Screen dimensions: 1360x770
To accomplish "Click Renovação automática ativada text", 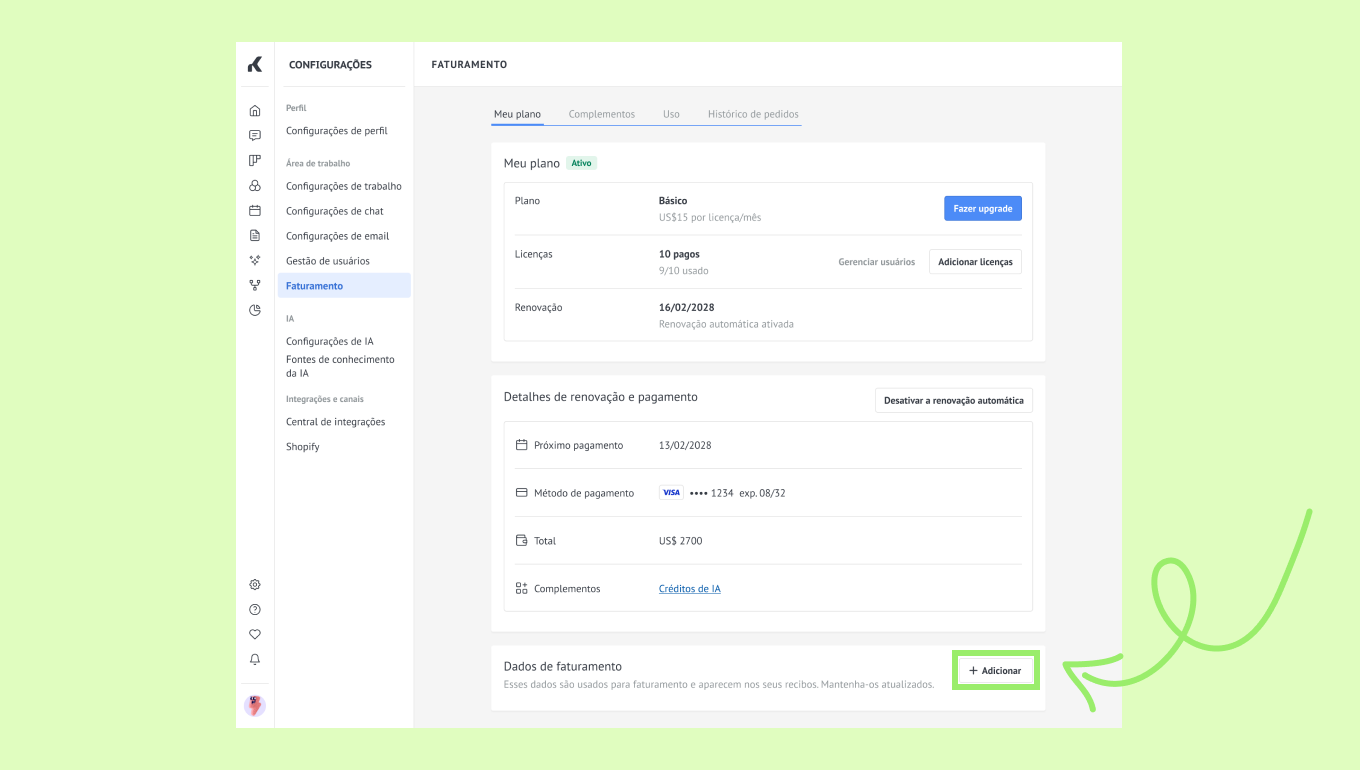I will [x=726, y=324].
